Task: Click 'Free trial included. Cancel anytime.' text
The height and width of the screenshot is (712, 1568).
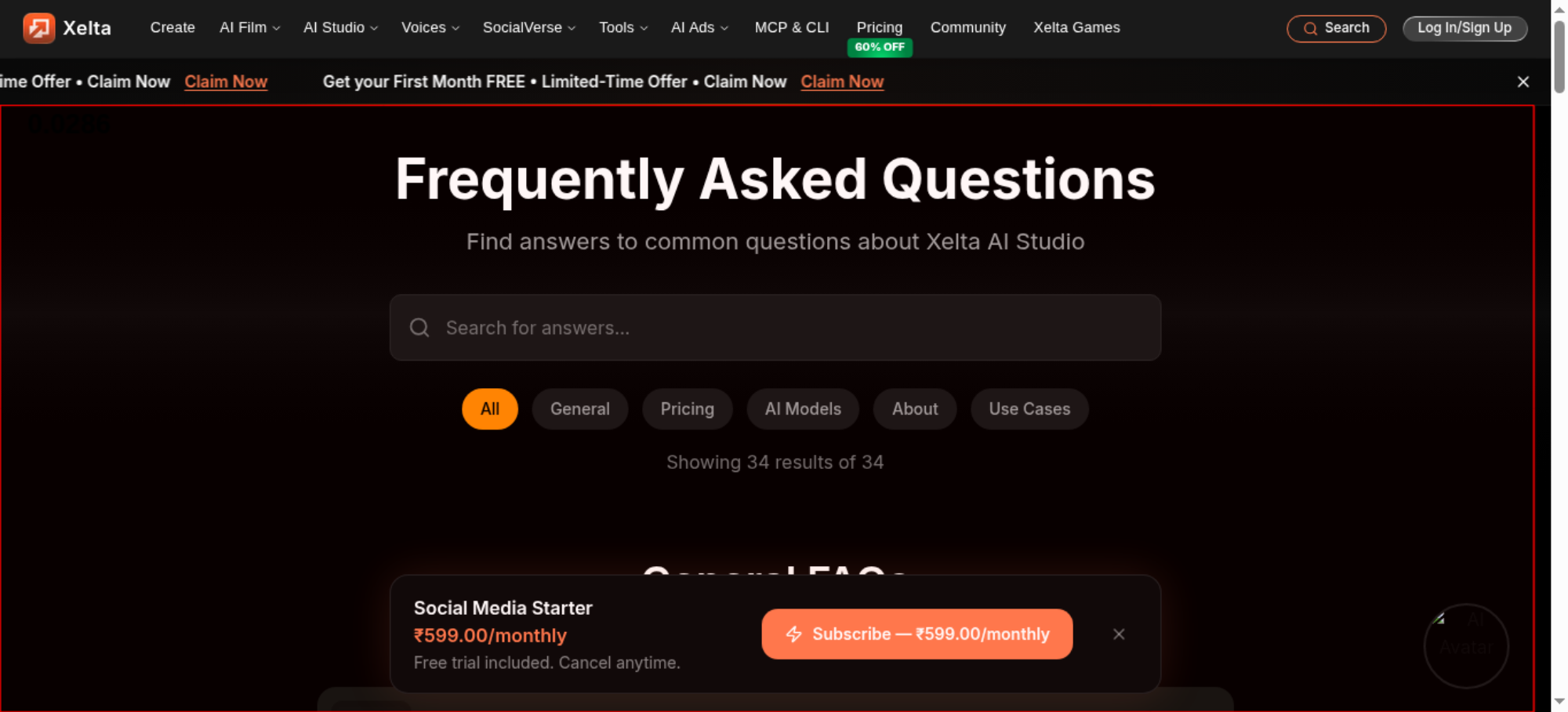Action: [x=547, y=663]
